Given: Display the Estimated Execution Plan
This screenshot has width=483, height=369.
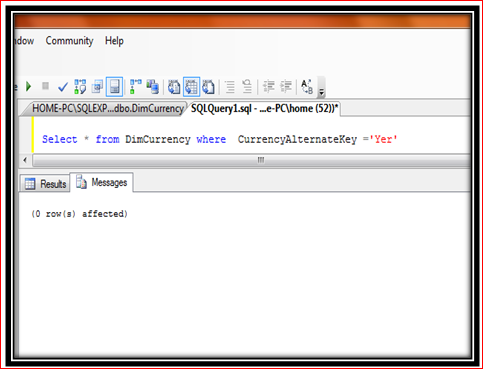Looking at the screenshot, I should pyautogui.click(x=80, y=87).
